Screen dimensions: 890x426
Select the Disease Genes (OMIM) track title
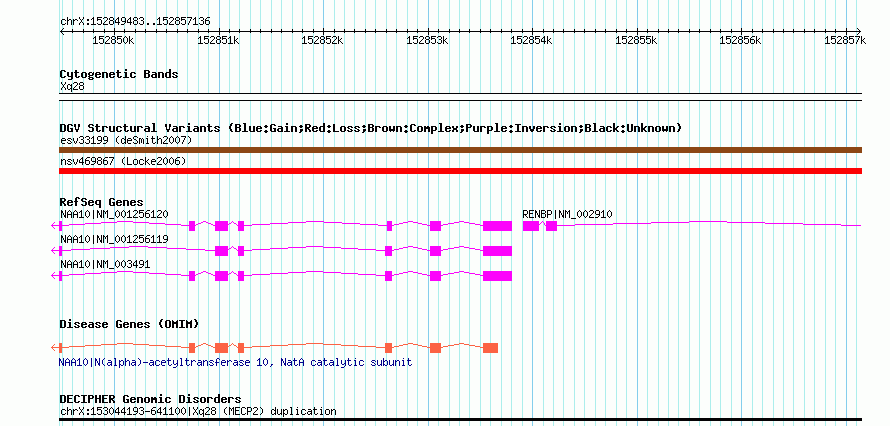pyautogui.click(x=129, y=324)
